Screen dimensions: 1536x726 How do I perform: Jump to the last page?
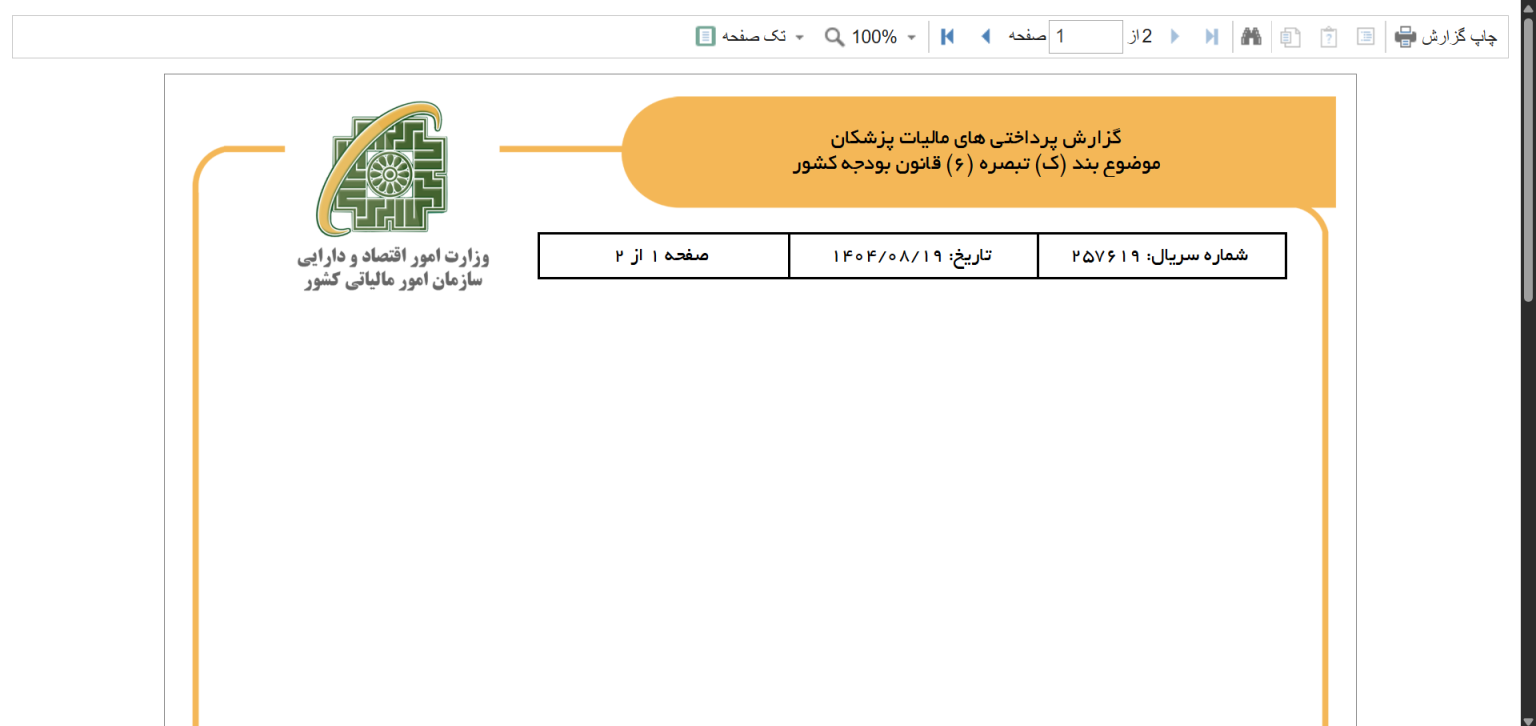tap(1212, 37)
